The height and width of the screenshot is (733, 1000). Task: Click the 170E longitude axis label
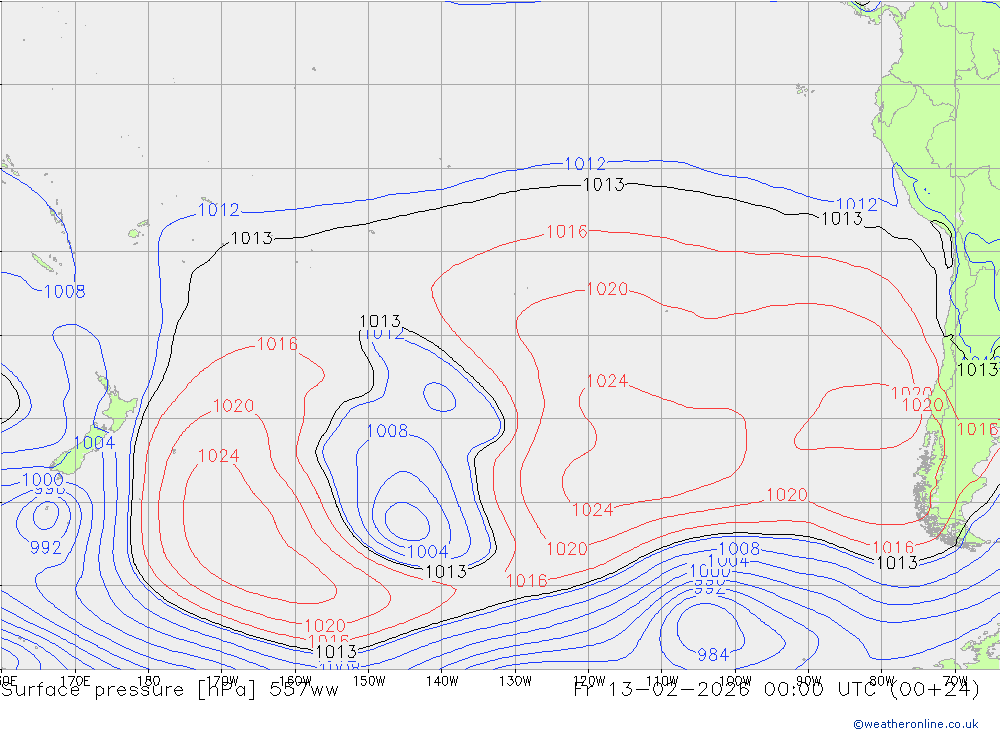(x=75, y=681)
